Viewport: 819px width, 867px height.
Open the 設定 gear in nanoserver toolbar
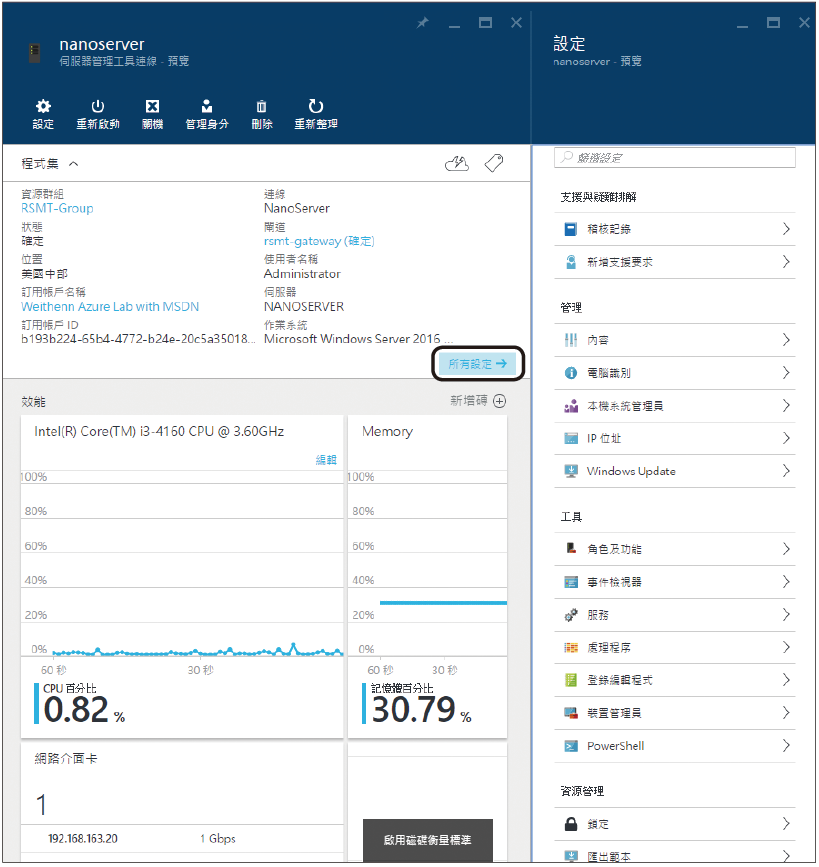43,106
